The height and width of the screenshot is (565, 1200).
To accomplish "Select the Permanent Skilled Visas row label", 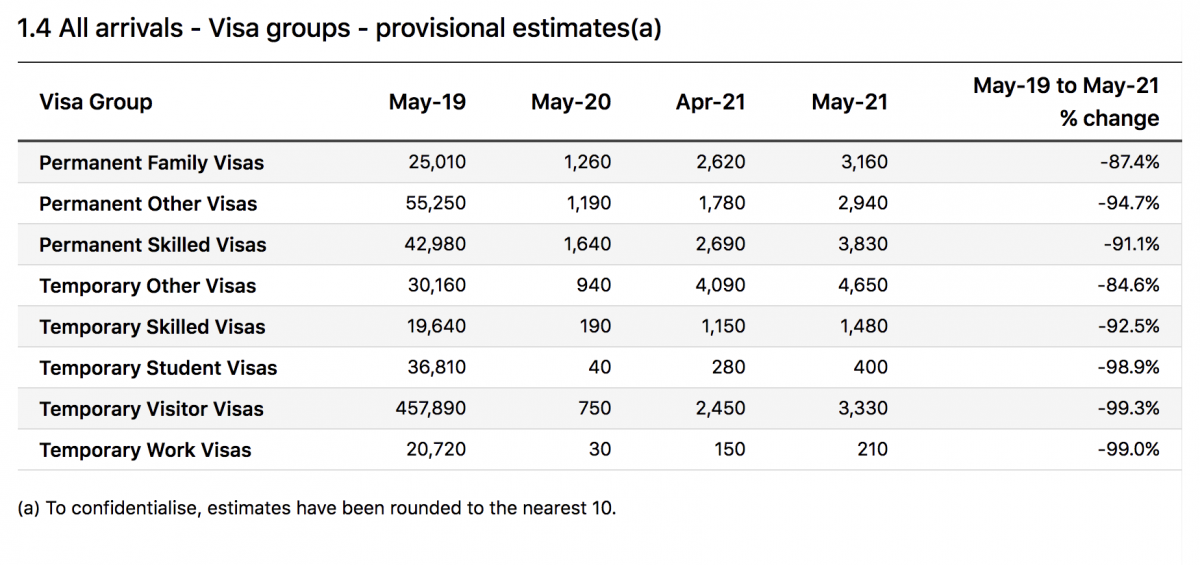I will (x=152, y=245).
